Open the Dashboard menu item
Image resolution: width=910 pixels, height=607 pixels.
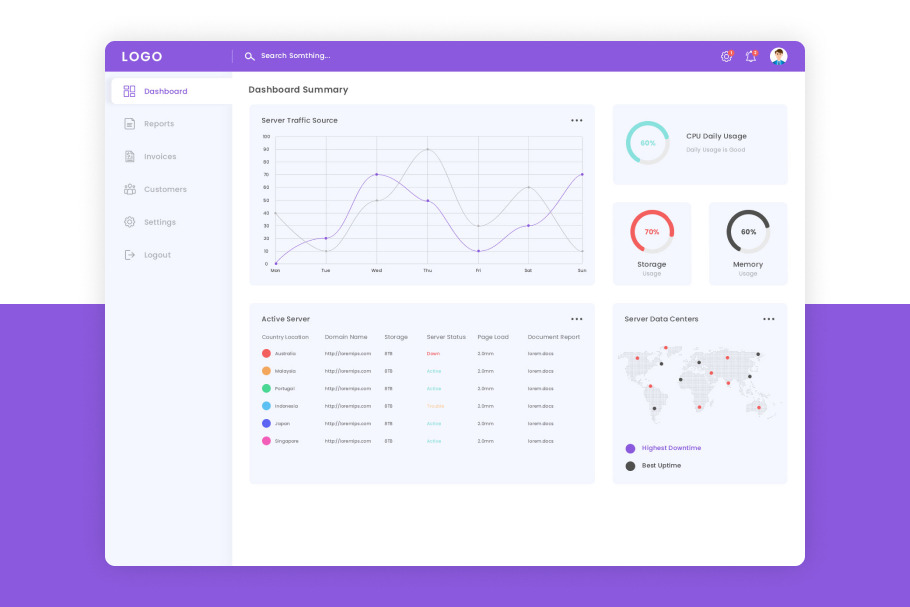[165, 91]
